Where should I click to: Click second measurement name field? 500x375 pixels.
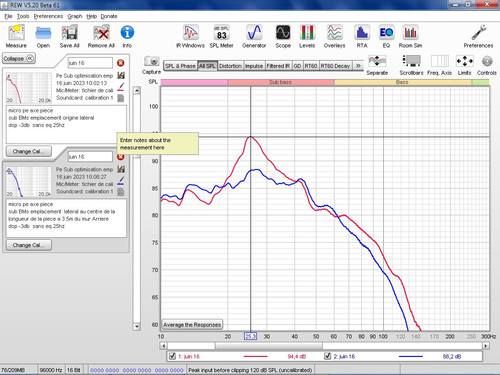(90, 157)
